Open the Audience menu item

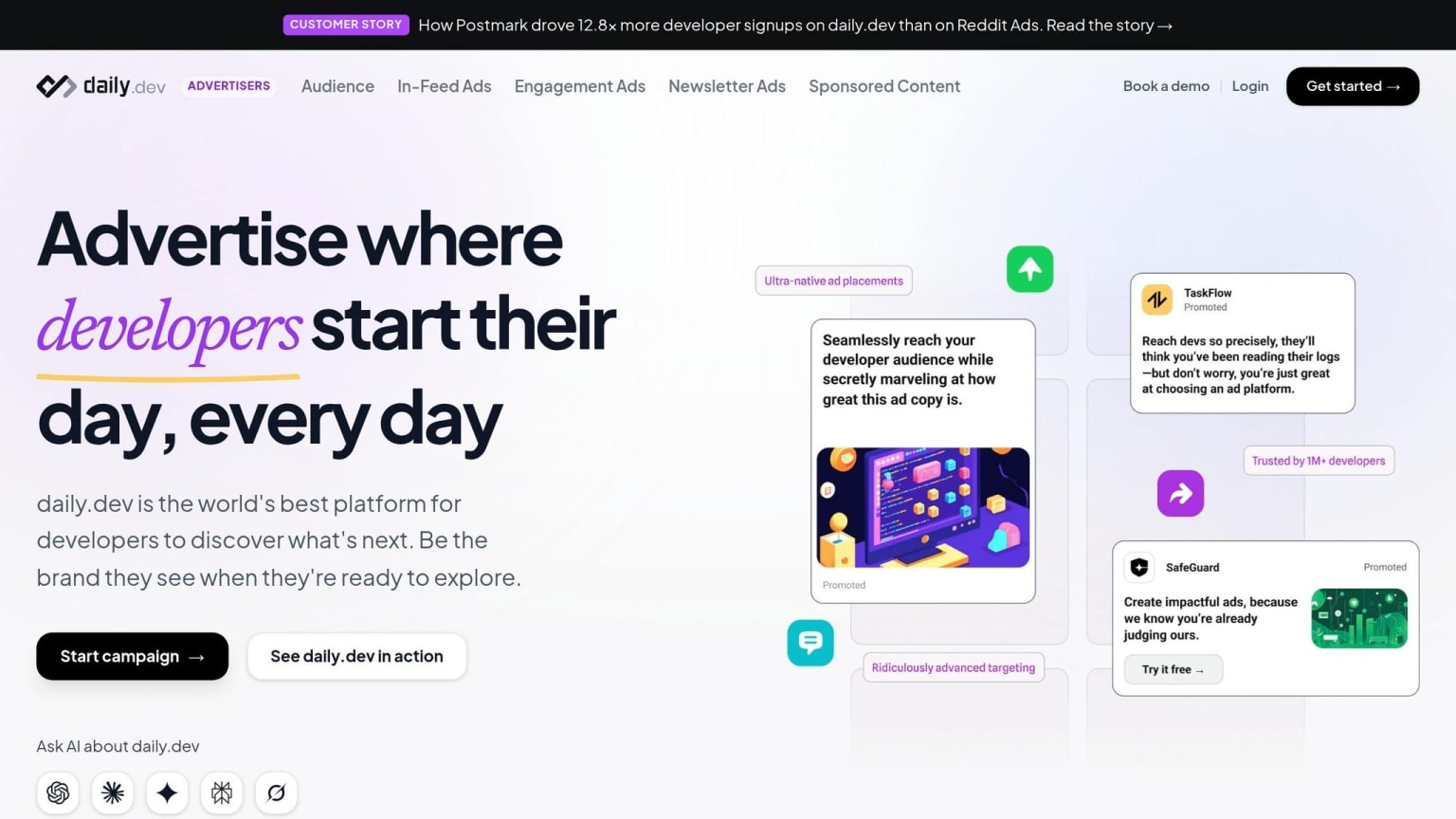point(337,86)
